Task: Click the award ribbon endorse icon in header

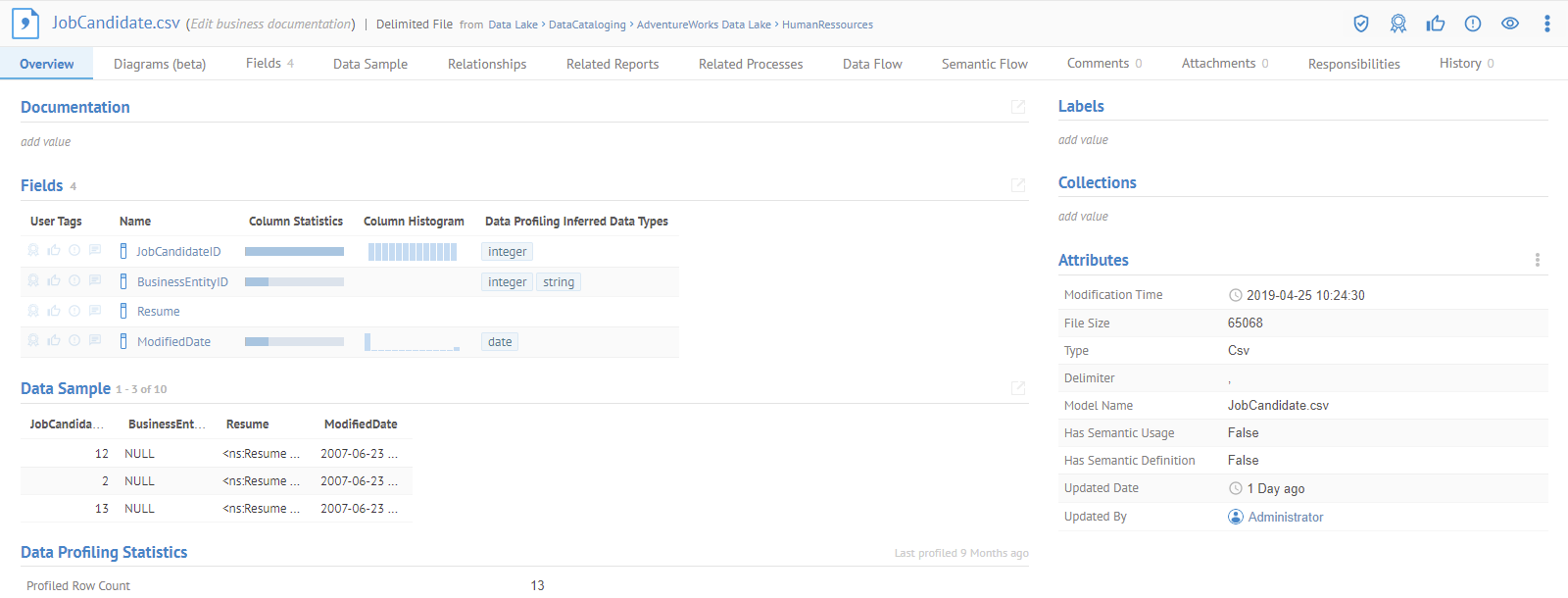Action: [1398, 24]
